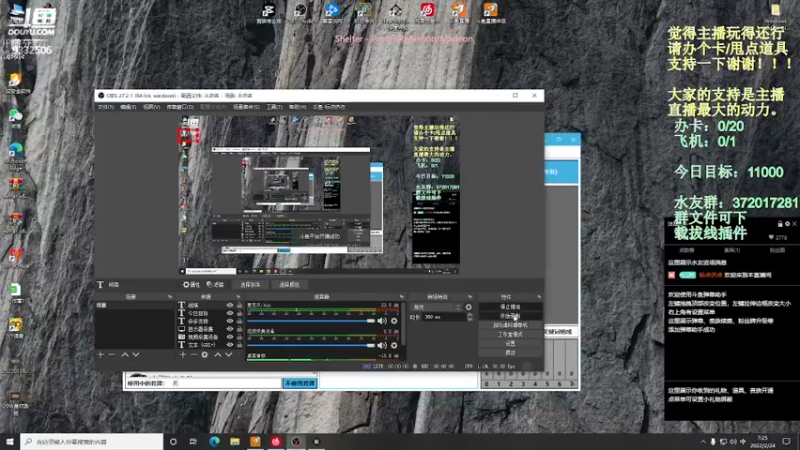Click 启动虚拟摄像机 (virtual camera) button

click(x=510, y=325)
